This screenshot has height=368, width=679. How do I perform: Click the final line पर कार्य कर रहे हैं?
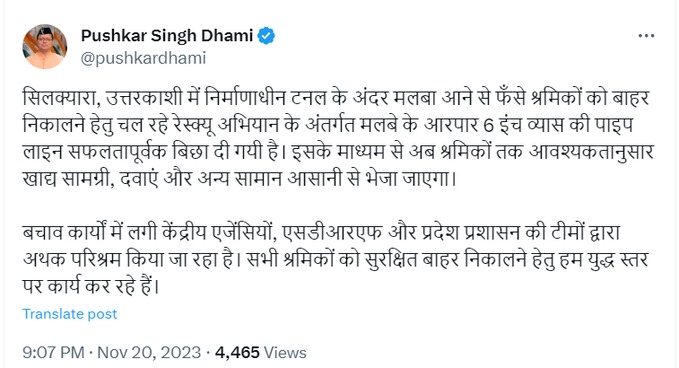tap(91, 287)
